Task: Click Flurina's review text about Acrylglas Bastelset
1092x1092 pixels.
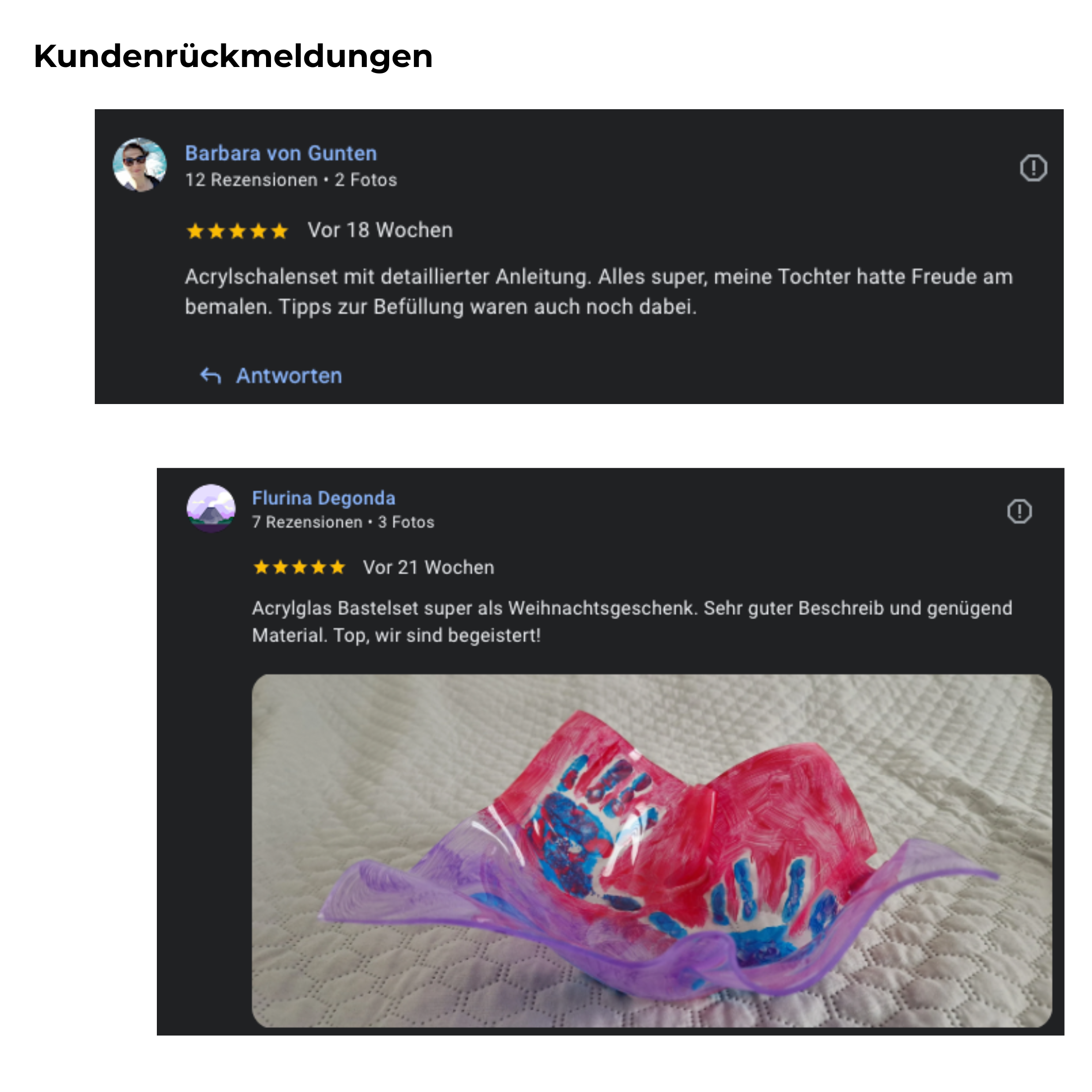Action: point(632,622)
